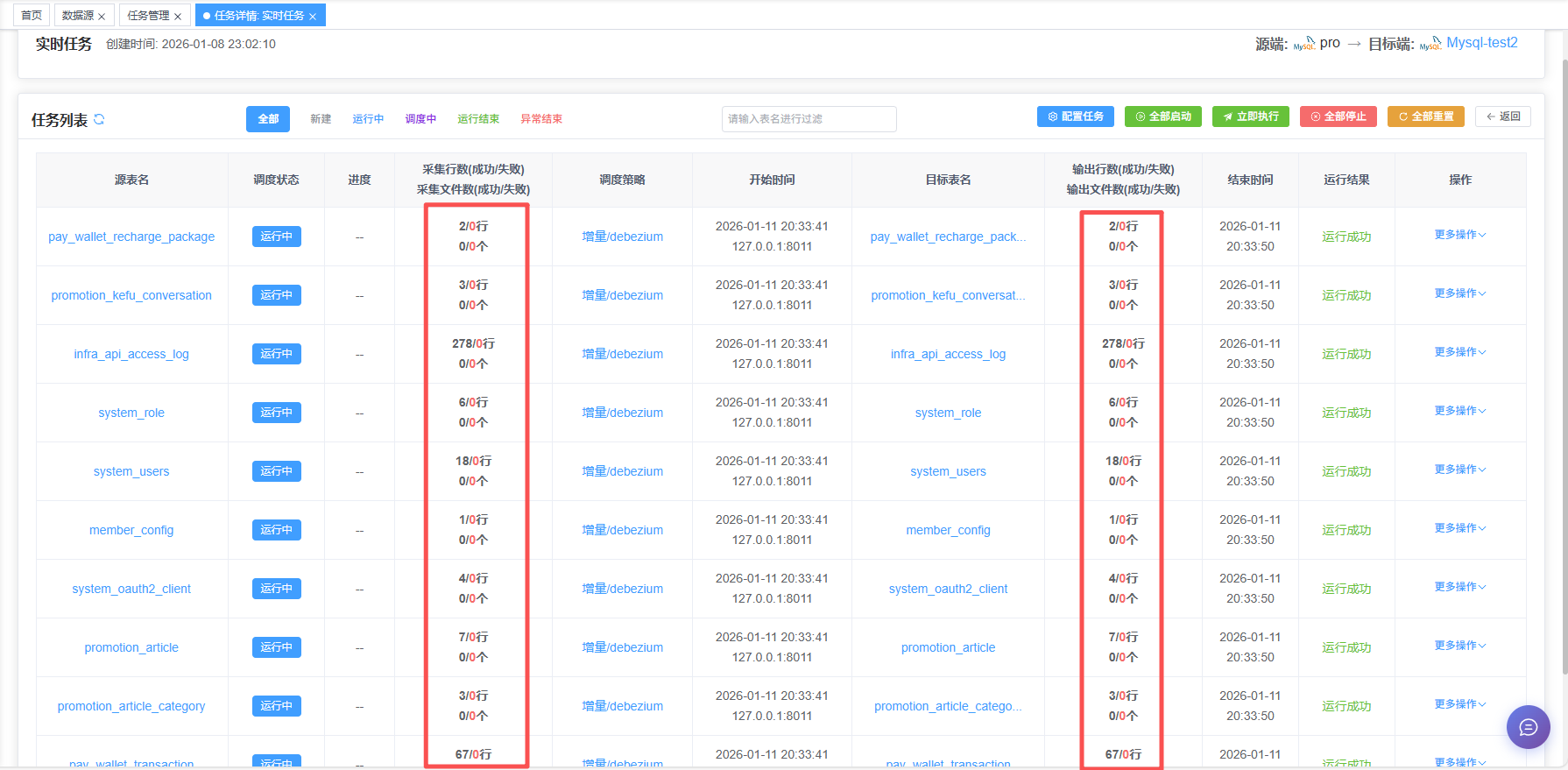The image size is (1568, 770).
Task: Expand 更多操作 for system_role row
Action: pos(1459,411)
